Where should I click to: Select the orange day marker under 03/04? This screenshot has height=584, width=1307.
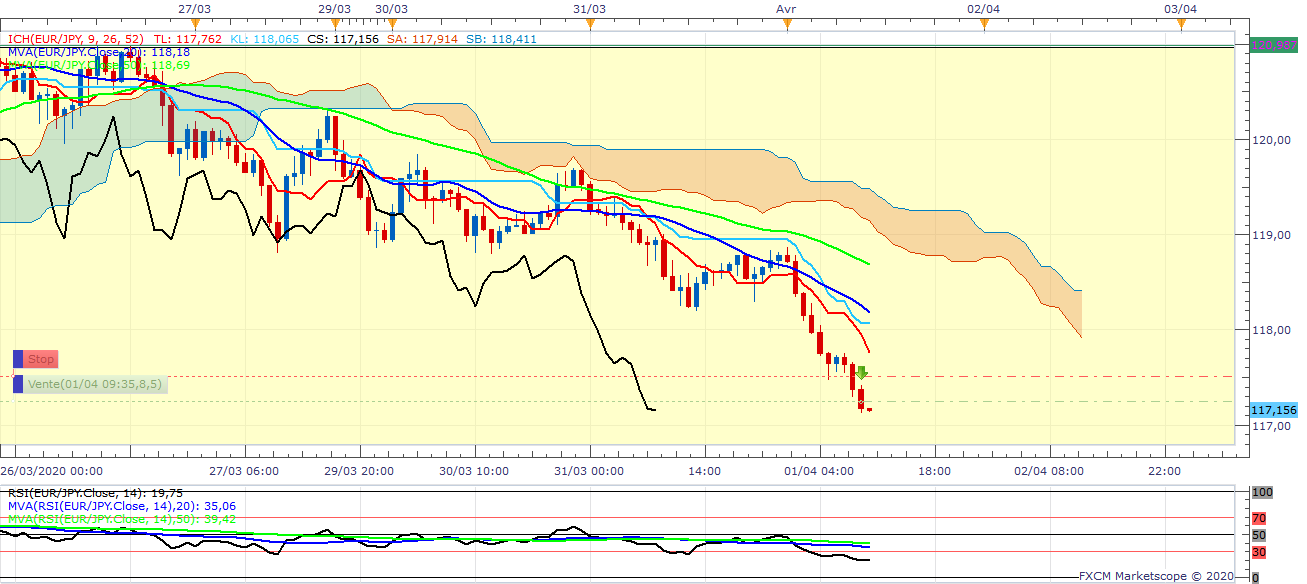(1181, 24)
